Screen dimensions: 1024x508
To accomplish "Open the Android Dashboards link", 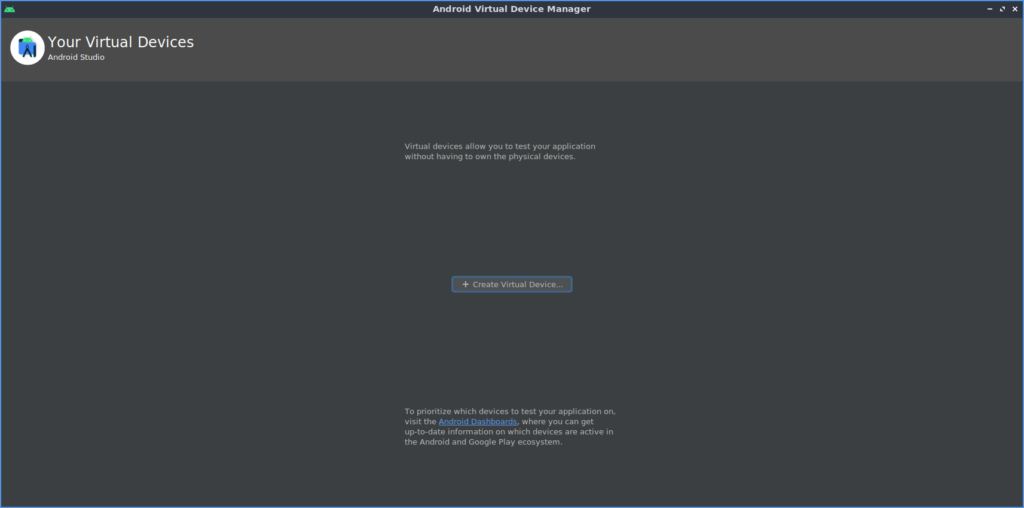I will pos(477,422).
